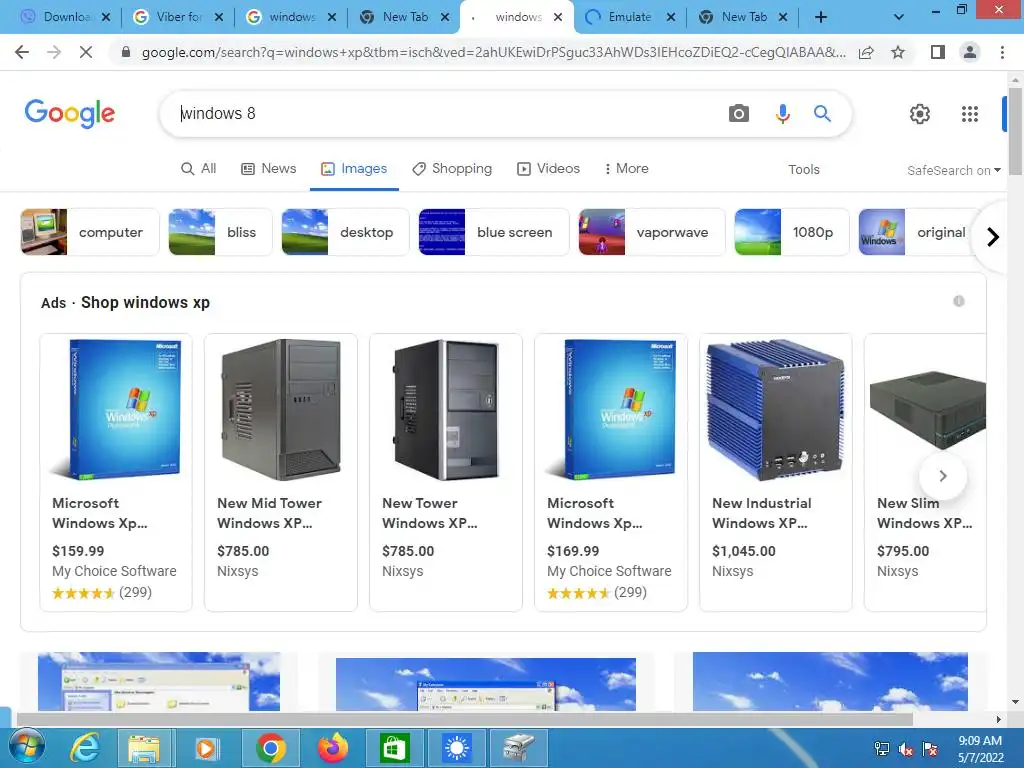The height and width of the screenshot is (768, 1024).
Task: Share this page from address bar
Action: tap(866, 52)
